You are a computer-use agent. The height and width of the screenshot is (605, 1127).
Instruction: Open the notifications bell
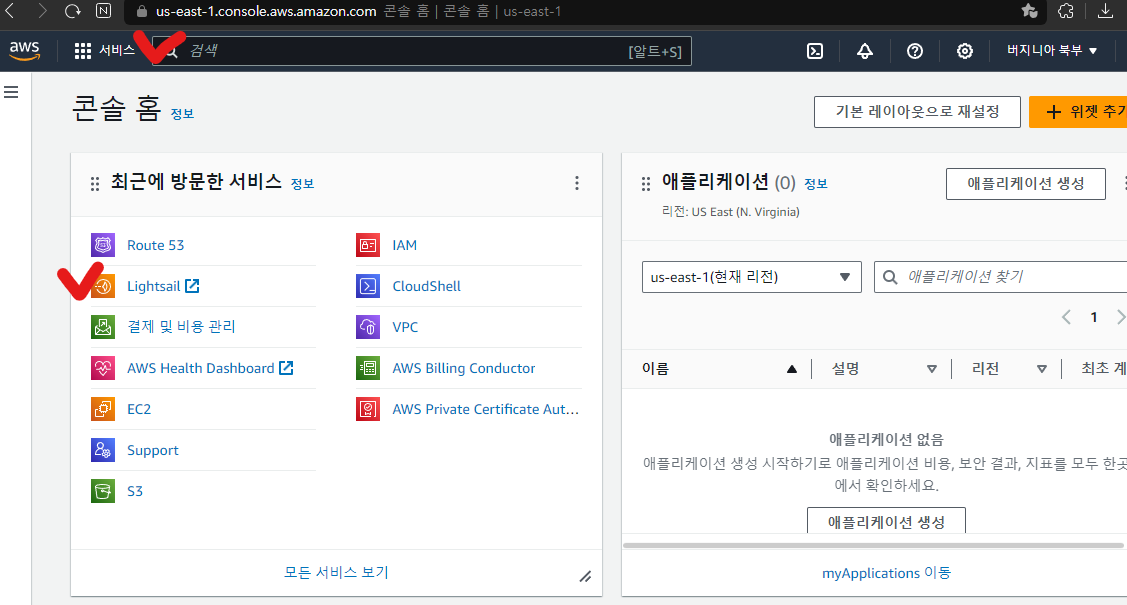(x=865, y=51)
